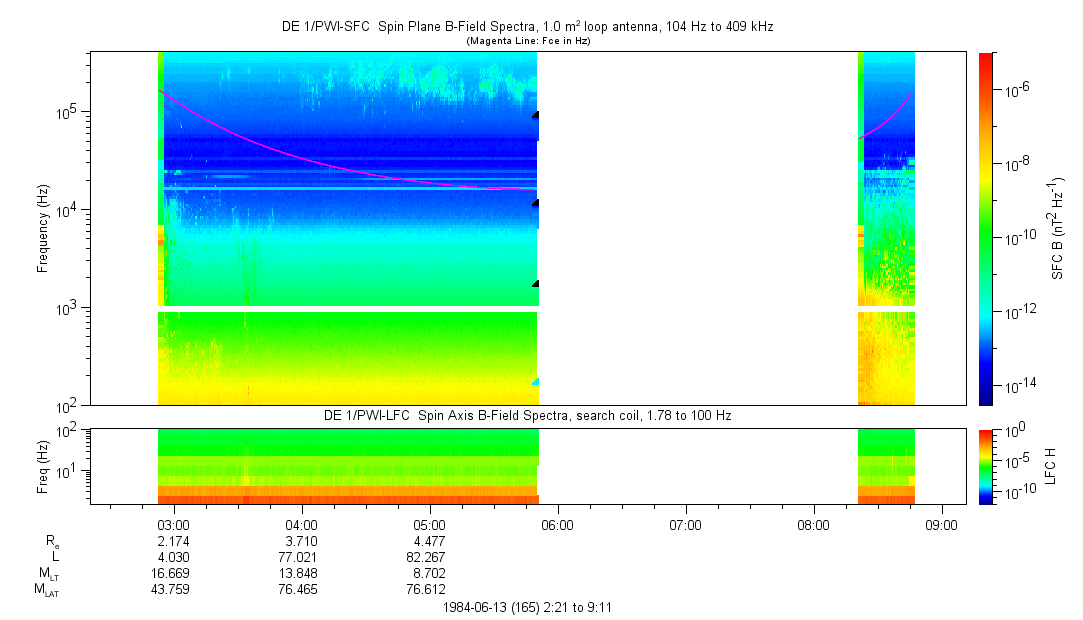The image size is (1083, 620).
Task: Click the DE 1/PWI-LFC panel title
Action: (x=528, y=416)
